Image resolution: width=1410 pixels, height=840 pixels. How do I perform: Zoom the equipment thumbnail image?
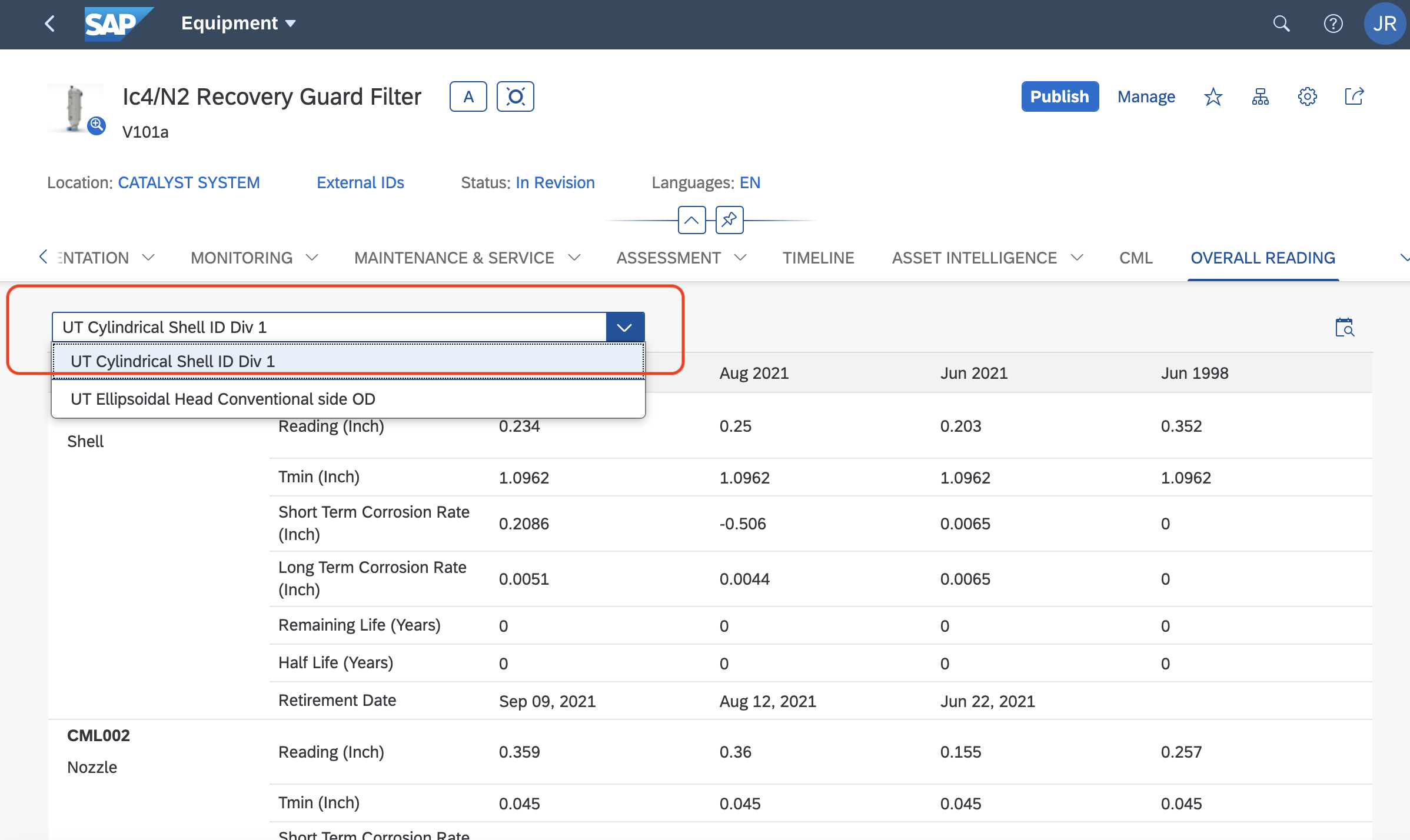(97, 125)
